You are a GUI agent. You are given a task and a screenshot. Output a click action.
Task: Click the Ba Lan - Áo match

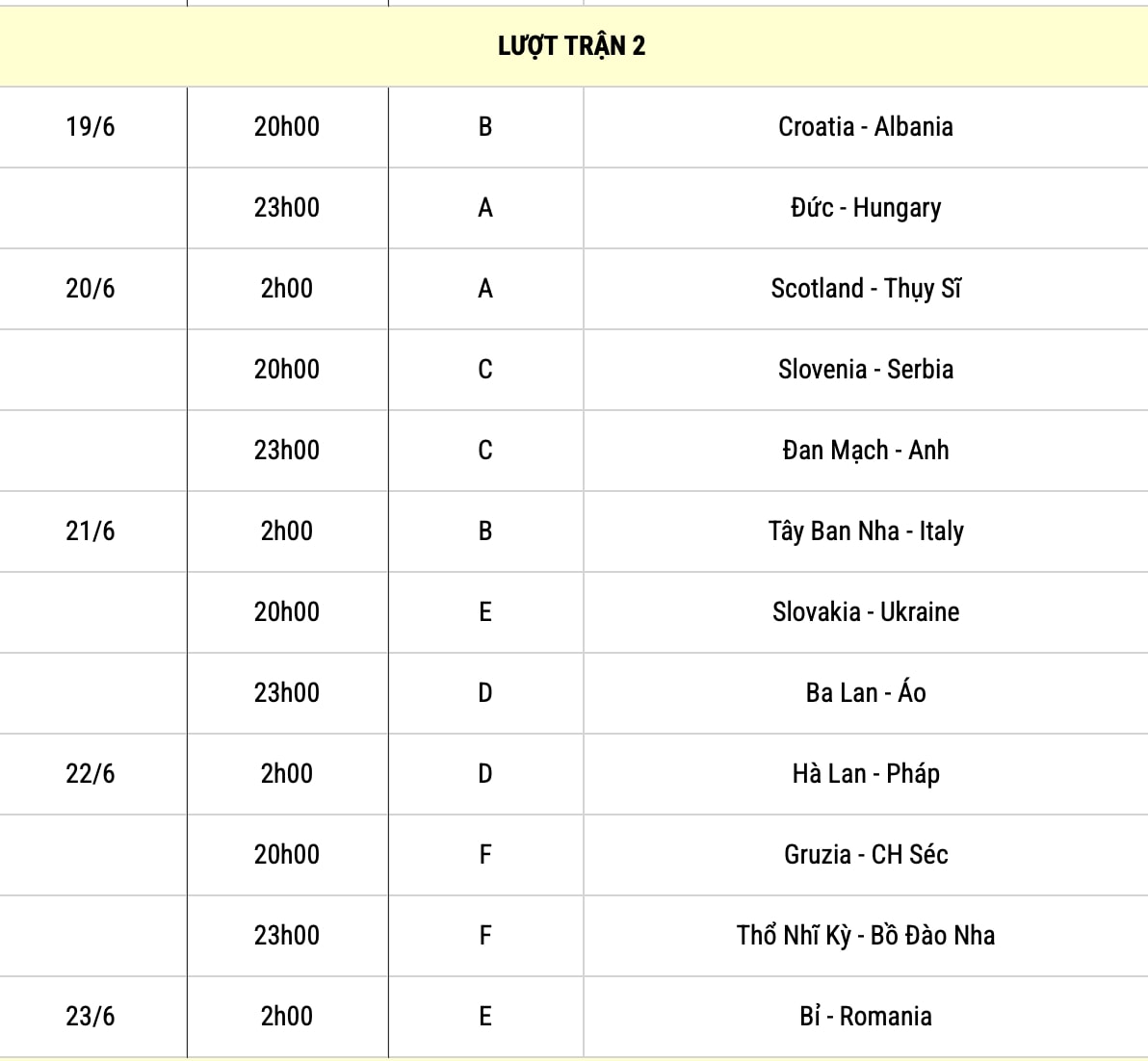pyautogui.click(x=866, y=693)
